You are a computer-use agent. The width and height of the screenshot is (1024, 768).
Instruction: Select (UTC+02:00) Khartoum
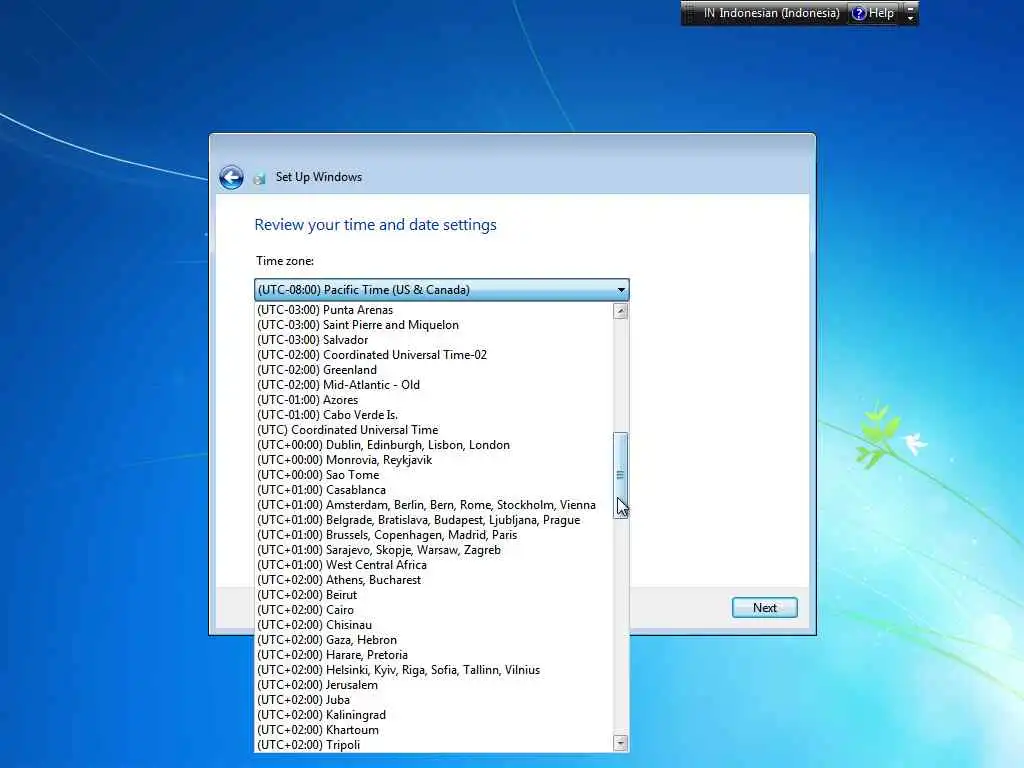point(434,730)
